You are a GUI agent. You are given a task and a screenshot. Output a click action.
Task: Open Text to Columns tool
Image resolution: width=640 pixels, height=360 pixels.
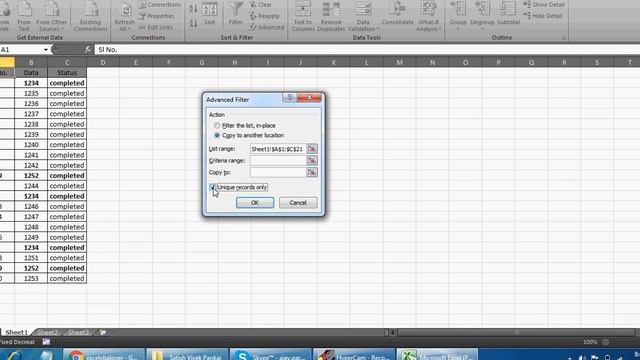click(x=303, y=16)
